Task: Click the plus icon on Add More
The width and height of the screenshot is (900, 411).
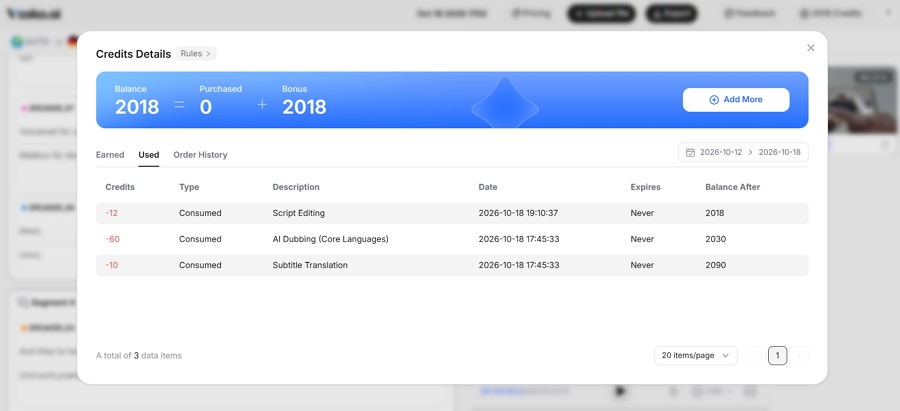Action: pyautogui.click(x=714, y=100)
